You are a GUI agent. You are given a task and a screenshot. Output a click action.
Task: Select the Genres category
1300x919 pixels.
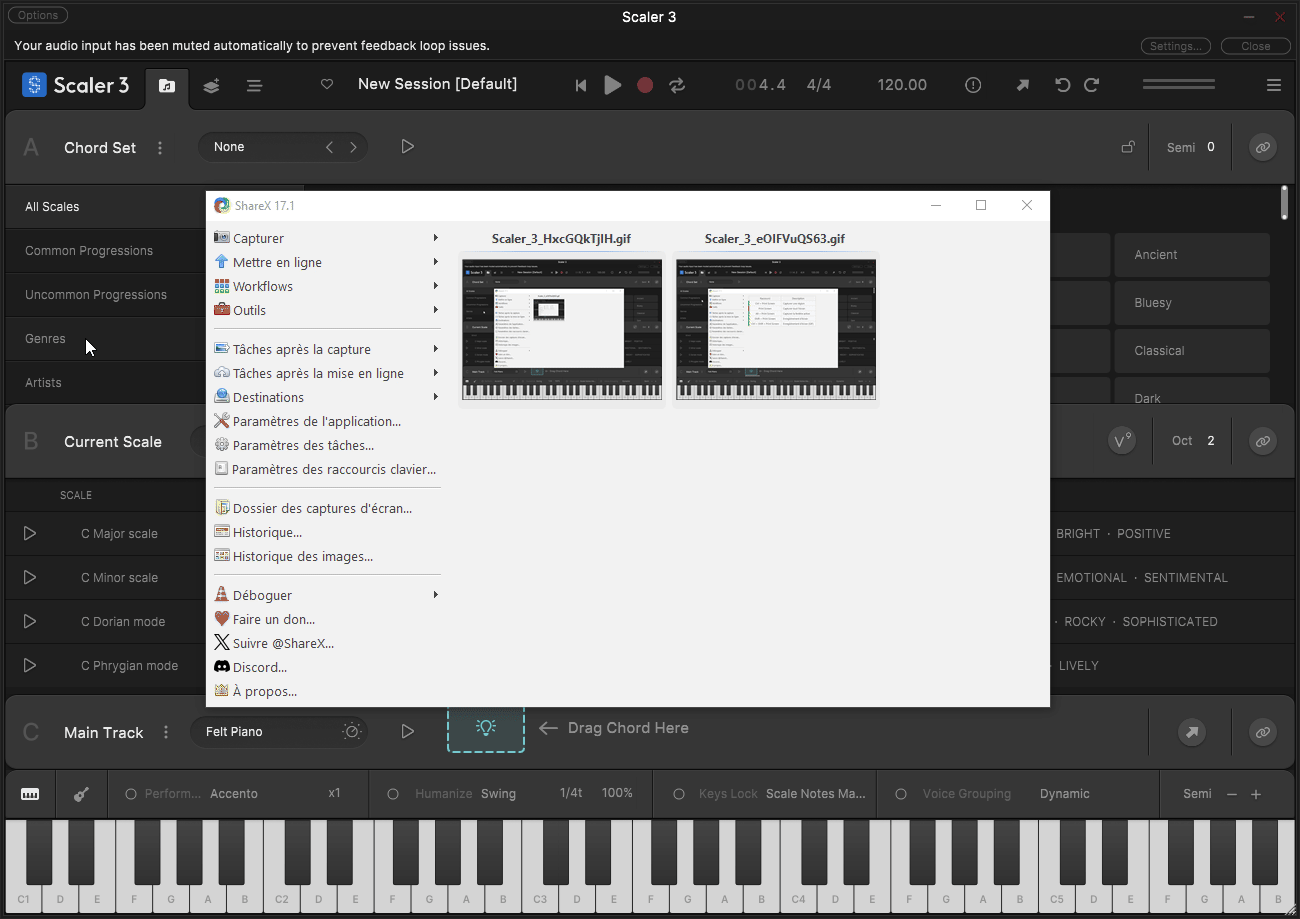coord(106,339)
